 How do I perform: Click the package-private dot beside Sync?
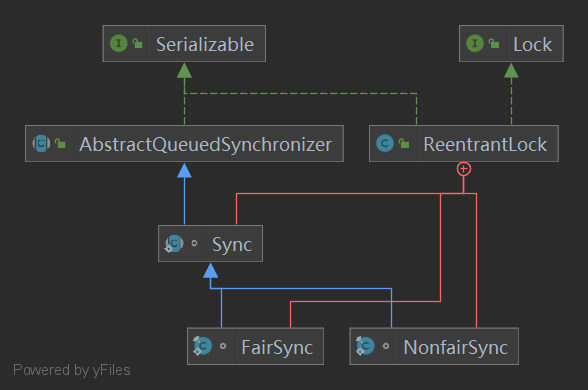194,243
